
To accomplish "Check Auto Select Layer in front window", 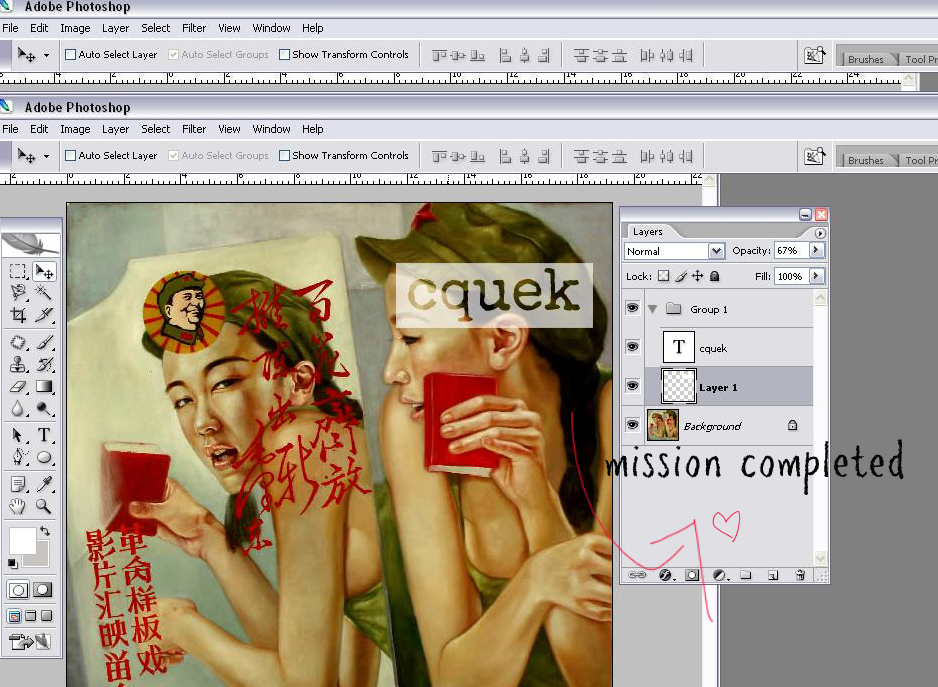I will (x=71, y=156).
